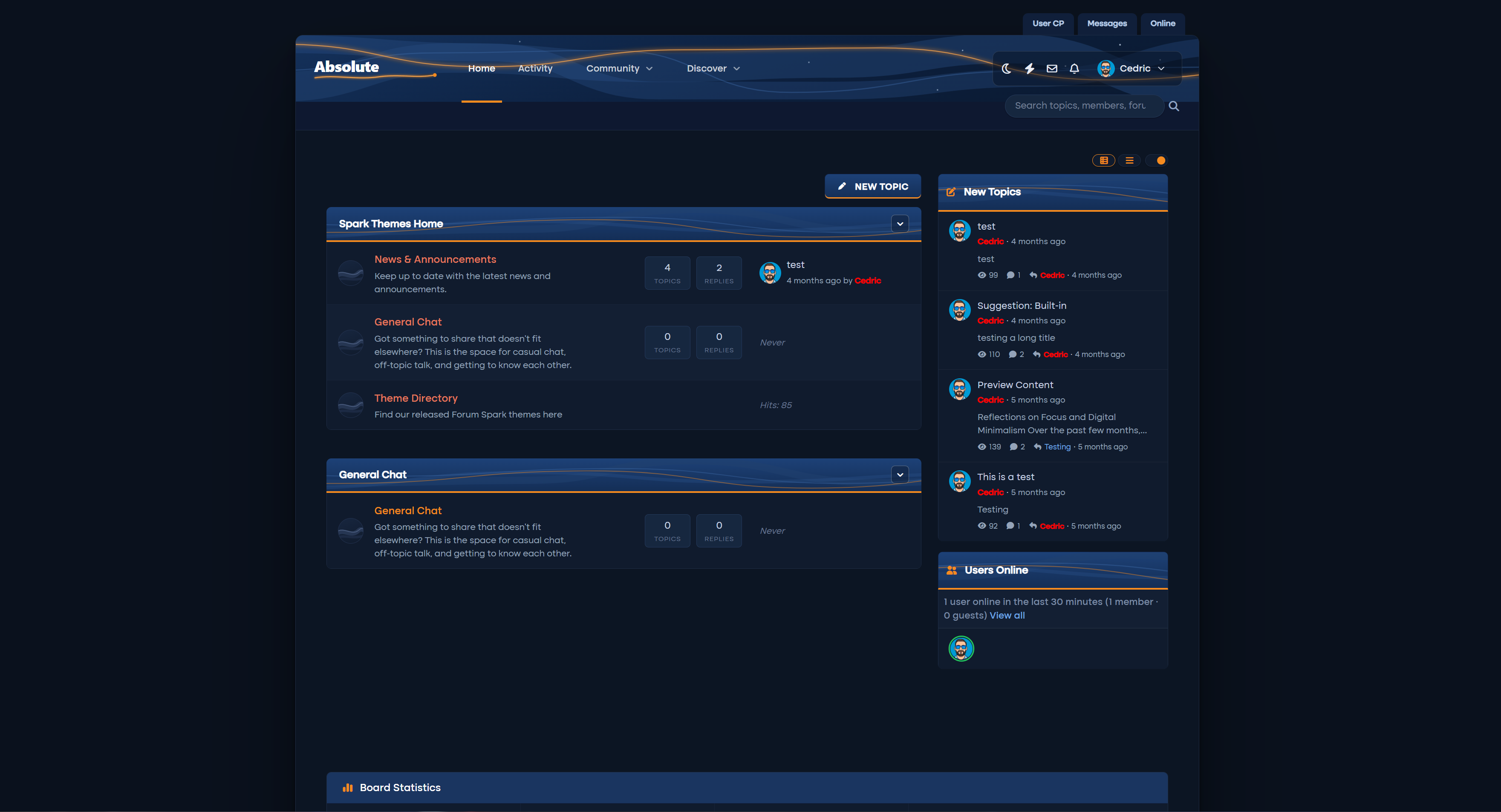Open the 'Preview Content' topic link
The height and width of the screenshot is (812, 1501).
[1015, 385]
